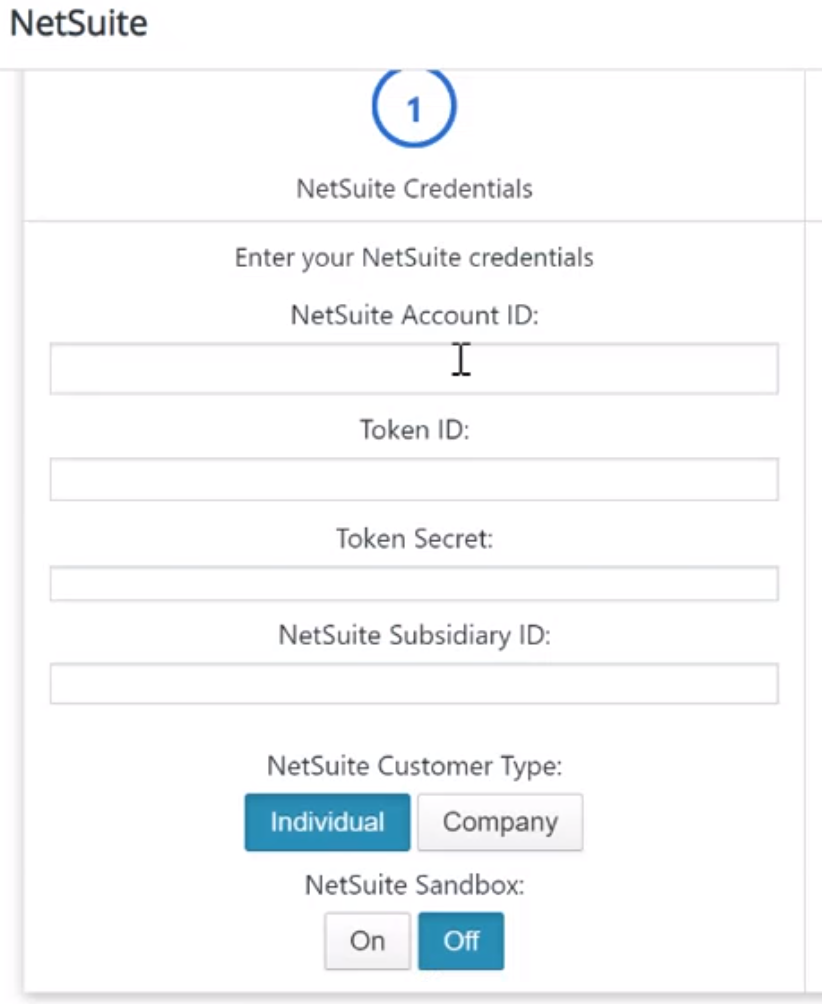822x1004 pixels.
Task: Click the 'Token ID:' label
Action: pyautogui.click(x=414, y=430)
